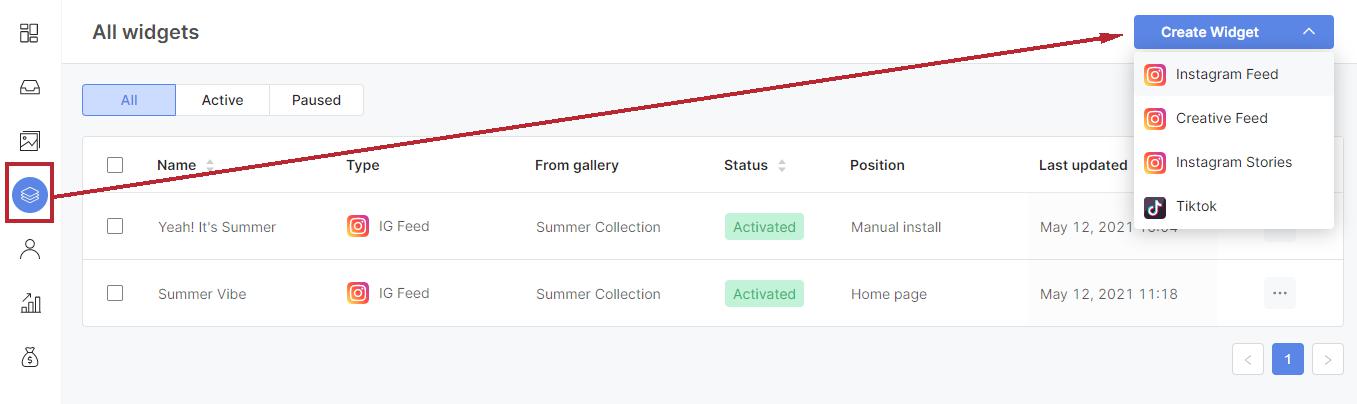Check the Summer Vibe row checkbox

(115, 293)
